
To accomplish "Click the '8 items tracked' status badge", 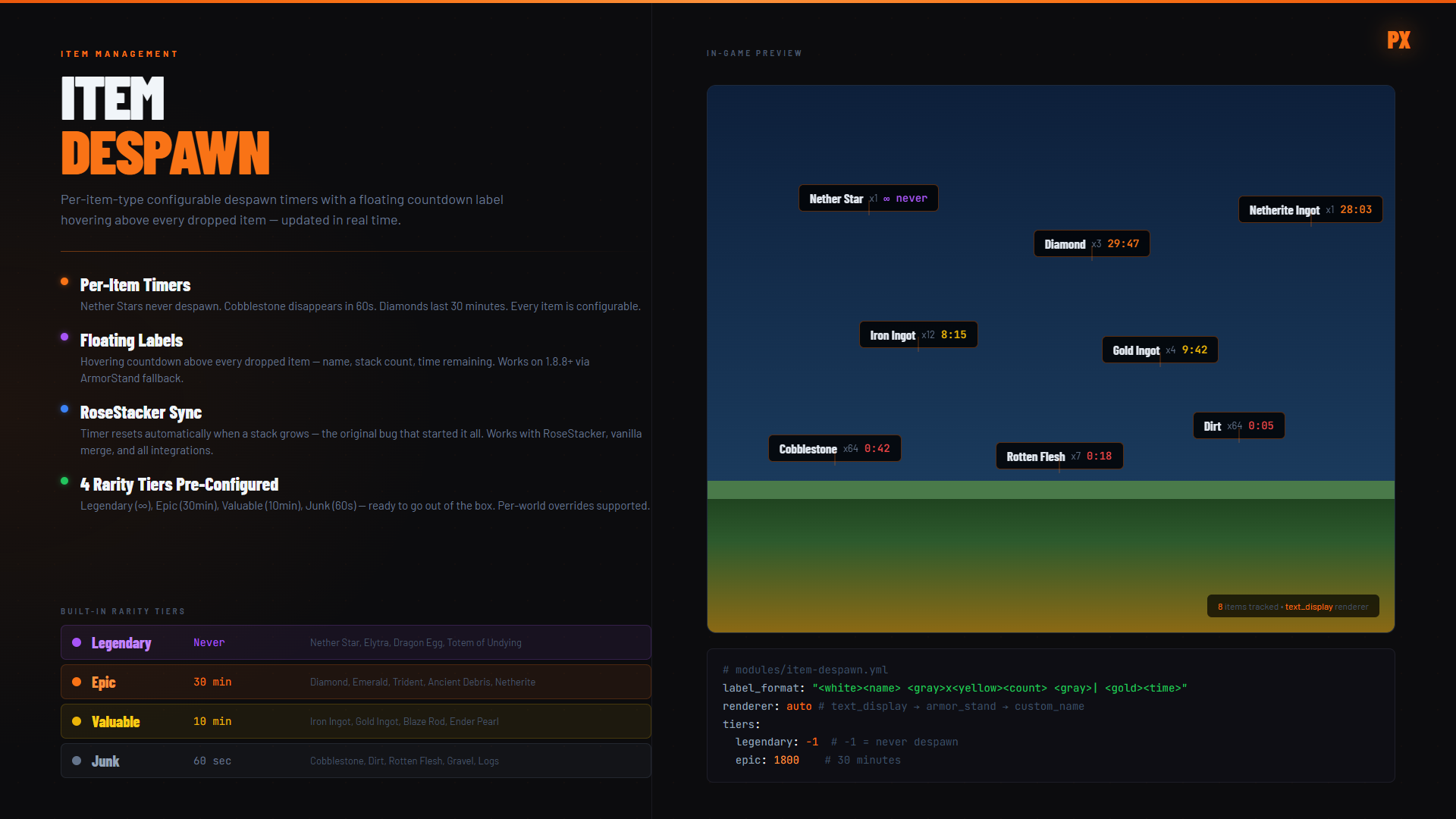I will pyautogui.click(x=1293, y=607).
